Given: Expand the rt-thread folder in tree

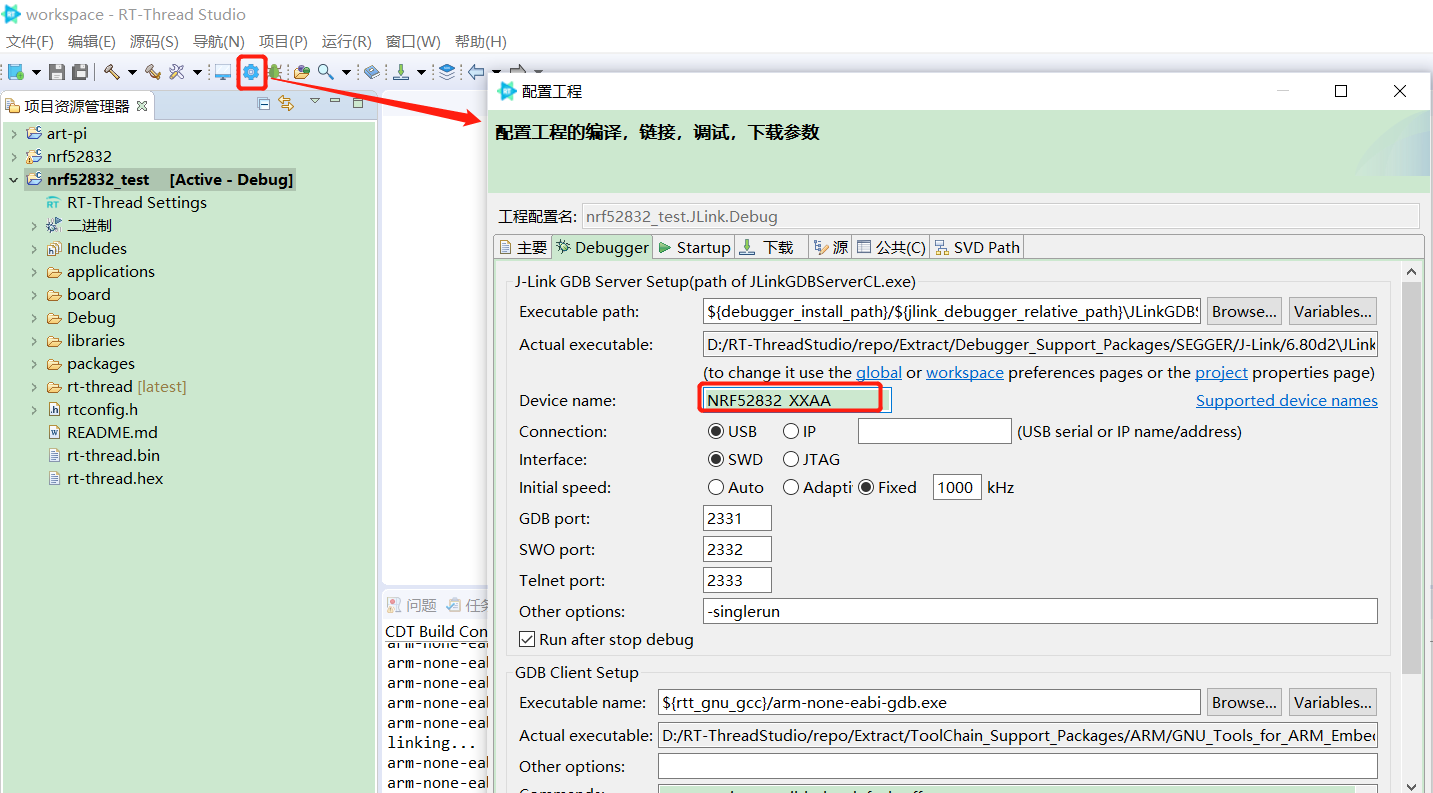Looking at the screenshot, I should [x=34, y=387].
